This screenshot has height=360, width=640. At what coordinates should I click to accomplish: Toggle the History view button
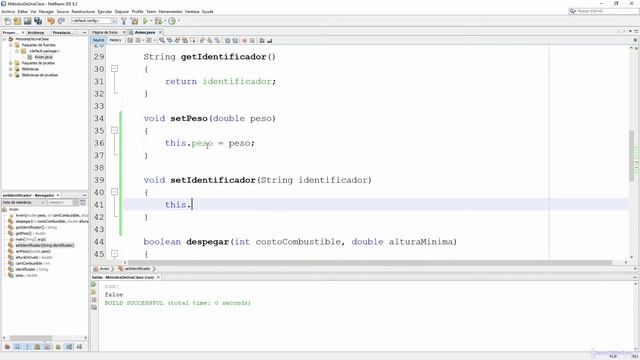[x=115, y=40]
